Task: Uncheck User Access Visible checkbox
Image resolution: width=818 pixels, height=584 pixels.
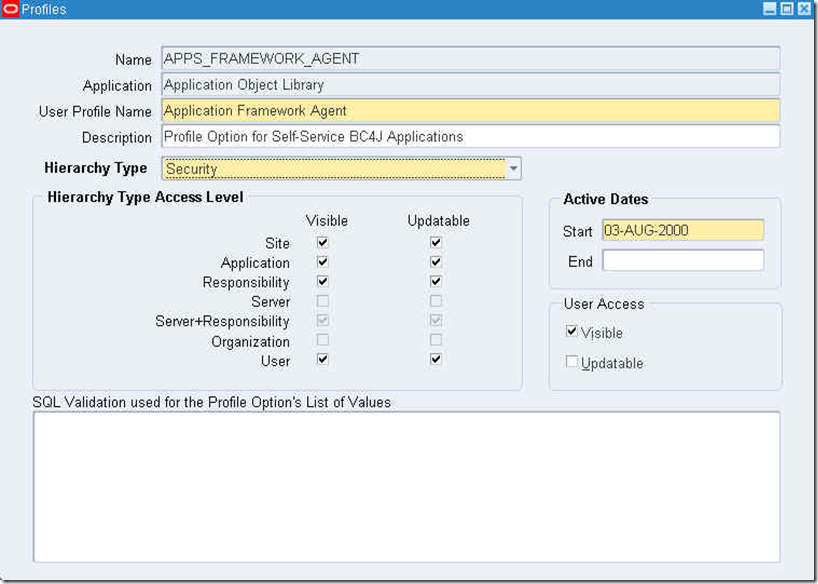Action: (x=572, y=331)
